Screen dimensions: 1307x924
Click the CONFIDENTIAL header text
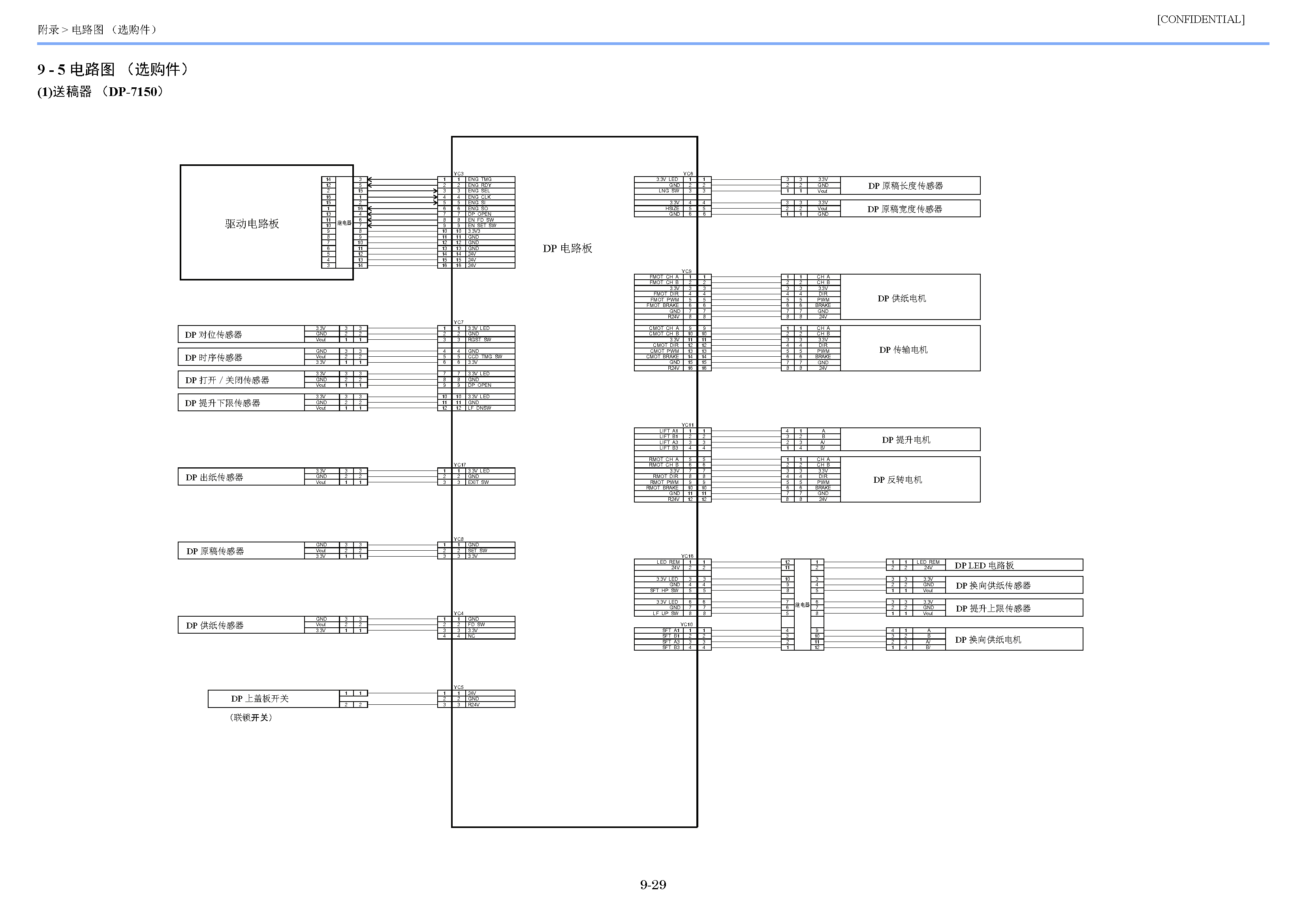pyautogui.click(x=1200, y=19)
